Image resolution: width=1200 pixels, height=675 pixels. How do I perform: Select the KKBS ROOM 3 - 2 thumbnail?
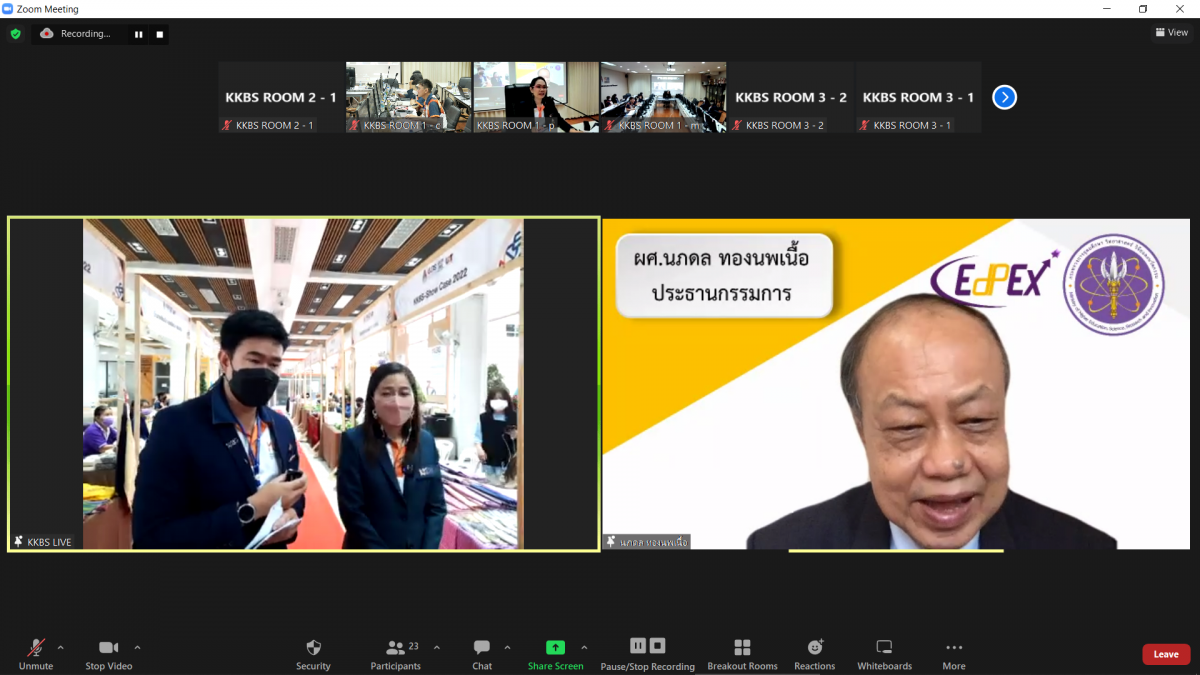(790, 97)
